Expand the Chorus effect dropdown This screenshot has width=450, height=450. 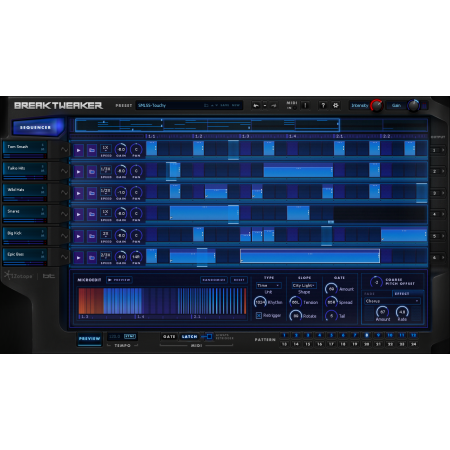pos(392,301)
